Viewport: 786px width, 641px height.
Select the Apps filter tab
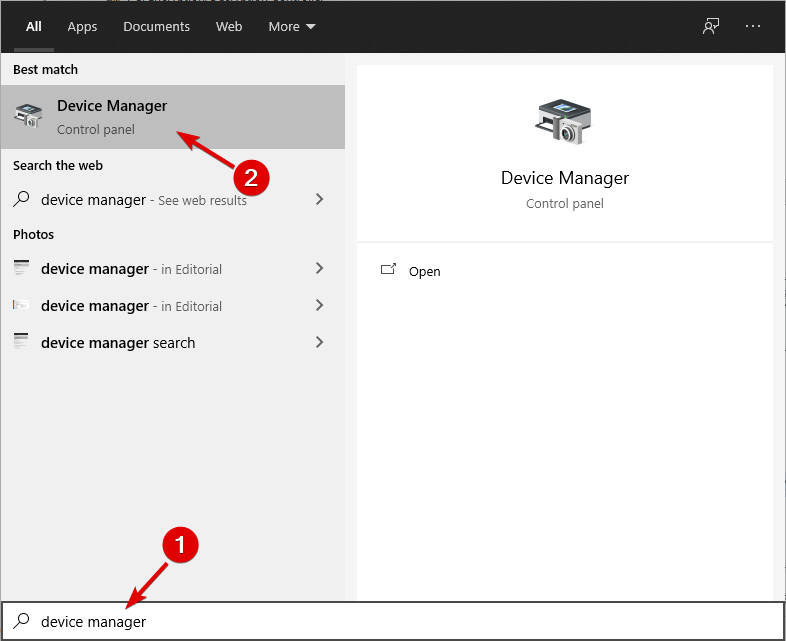tap(82, 27)
